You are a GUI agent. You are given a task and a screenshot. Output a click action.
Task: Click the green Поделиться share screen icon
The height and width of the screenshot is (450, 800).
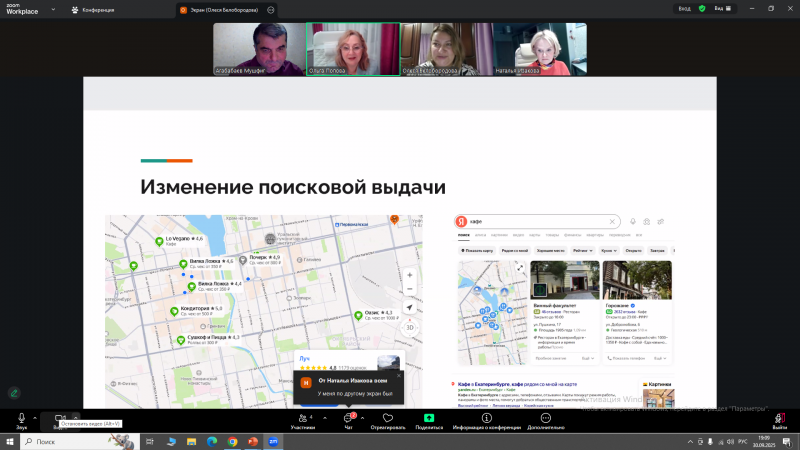click(429, 418)
